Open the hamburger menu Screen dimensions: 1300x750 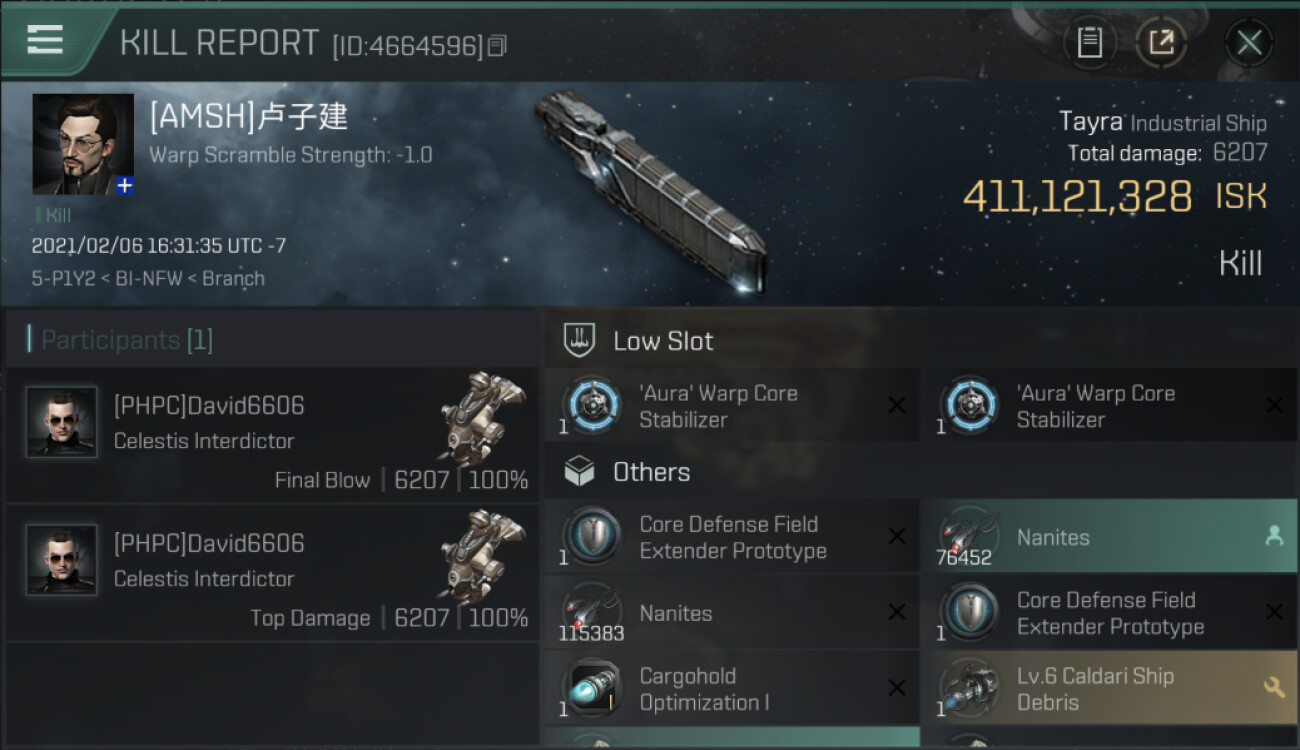click(45, 40)
